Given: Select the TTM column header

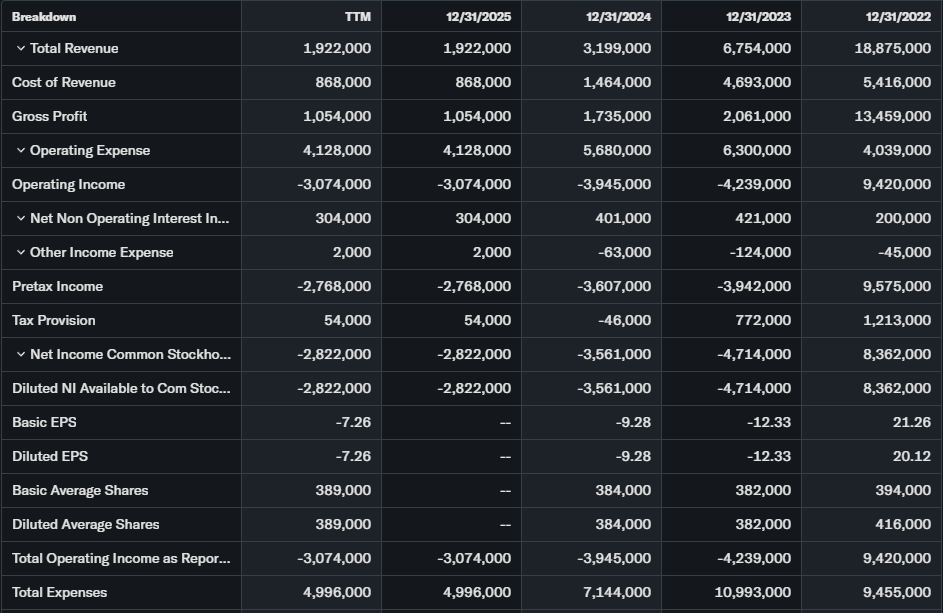Looking at the screenshot, I should [x=357, y=16].
